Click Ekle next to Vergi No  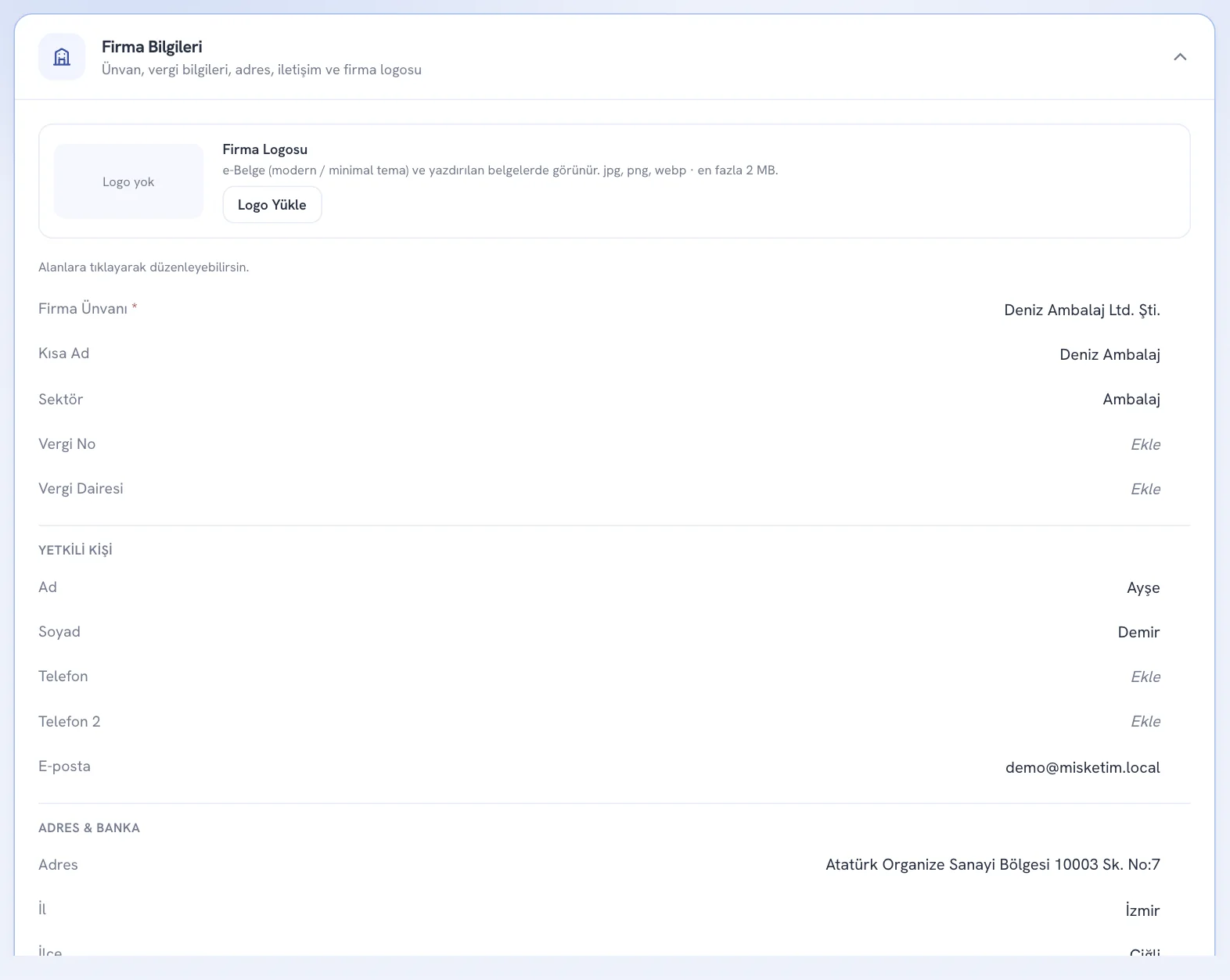1145,444
